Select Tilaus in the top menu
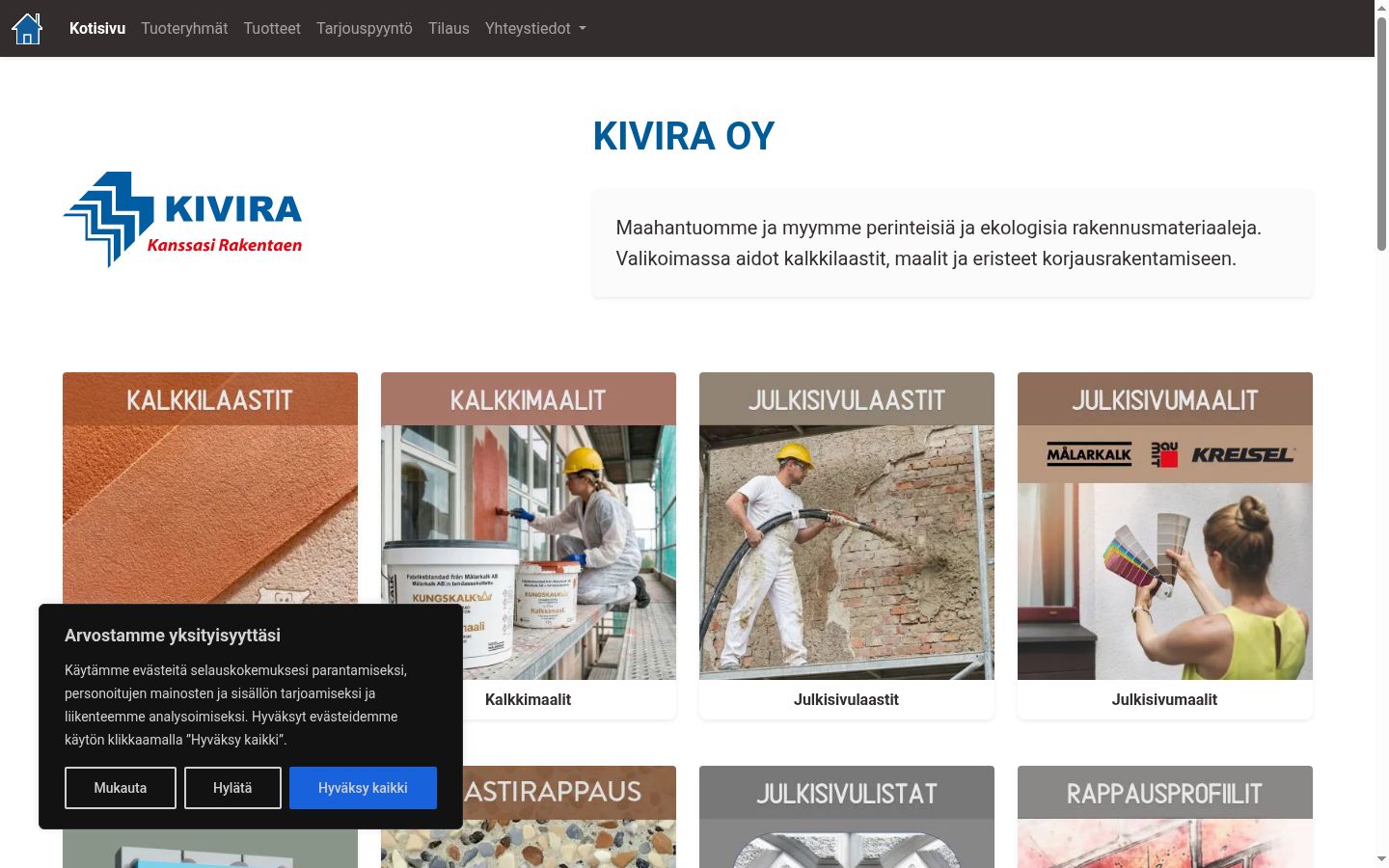 point(449,29)
